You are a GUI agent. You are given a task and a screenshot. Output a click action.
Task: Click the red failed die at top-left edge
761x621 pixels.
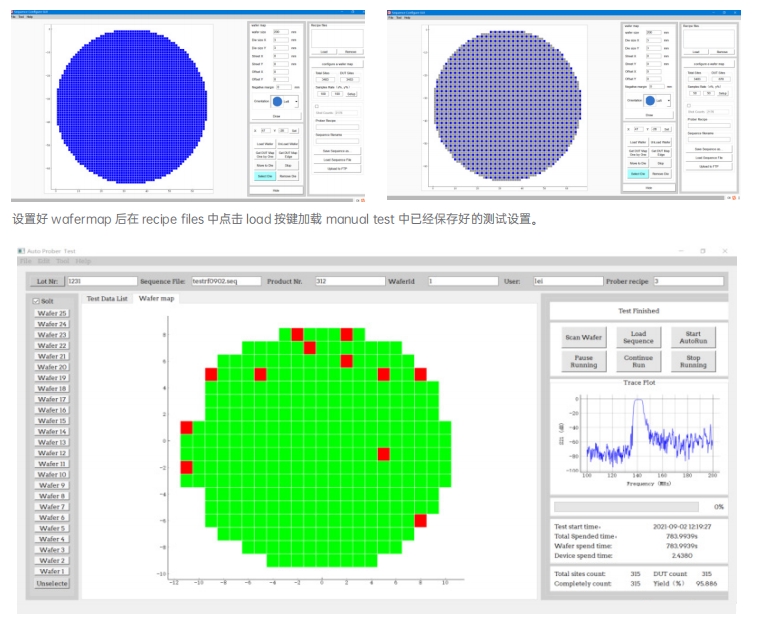click(211, 374)
